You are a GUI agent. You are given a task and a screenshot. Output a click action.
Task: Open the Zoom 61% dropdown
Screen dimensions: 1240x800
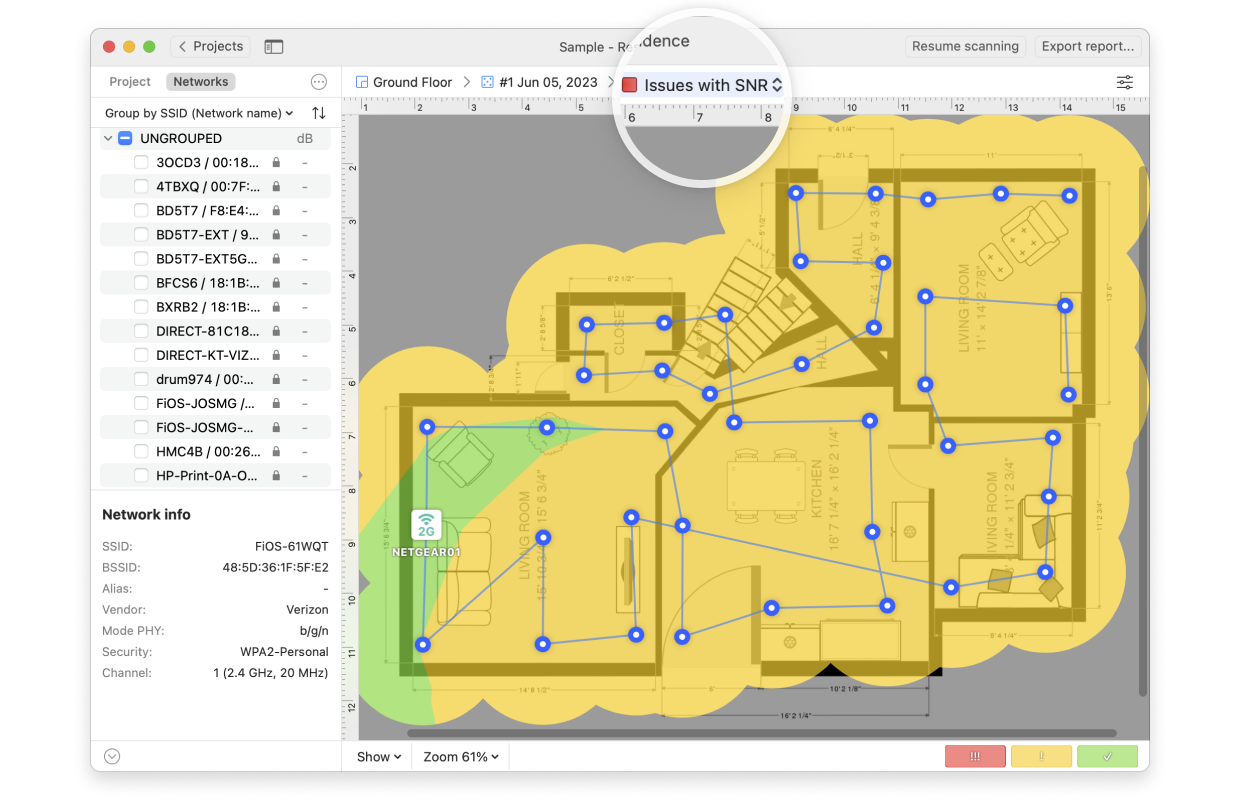[461, 757]
